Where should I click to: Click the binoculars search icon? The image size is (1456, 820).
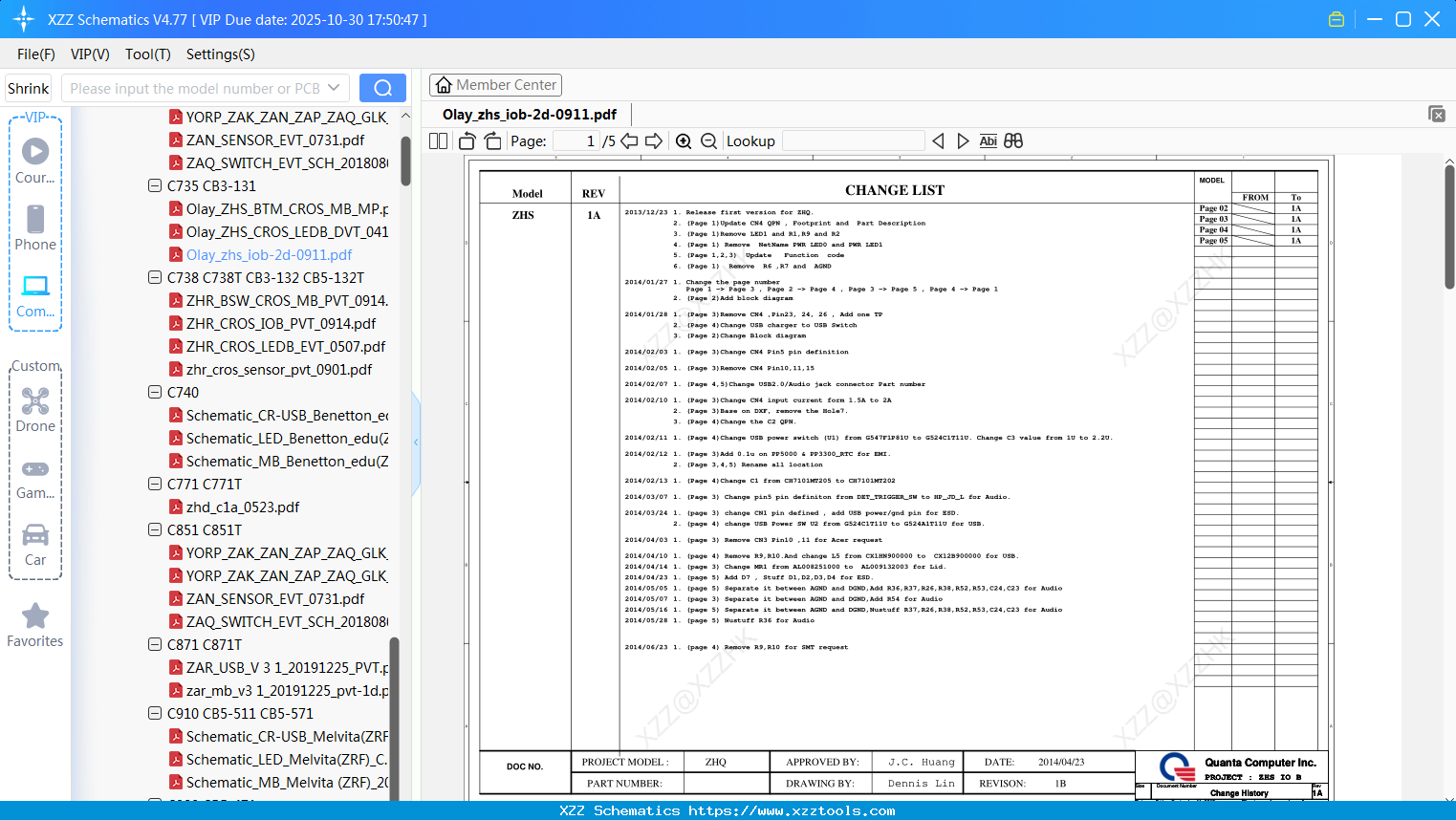pyautogui.click(x=1013, y=141)
